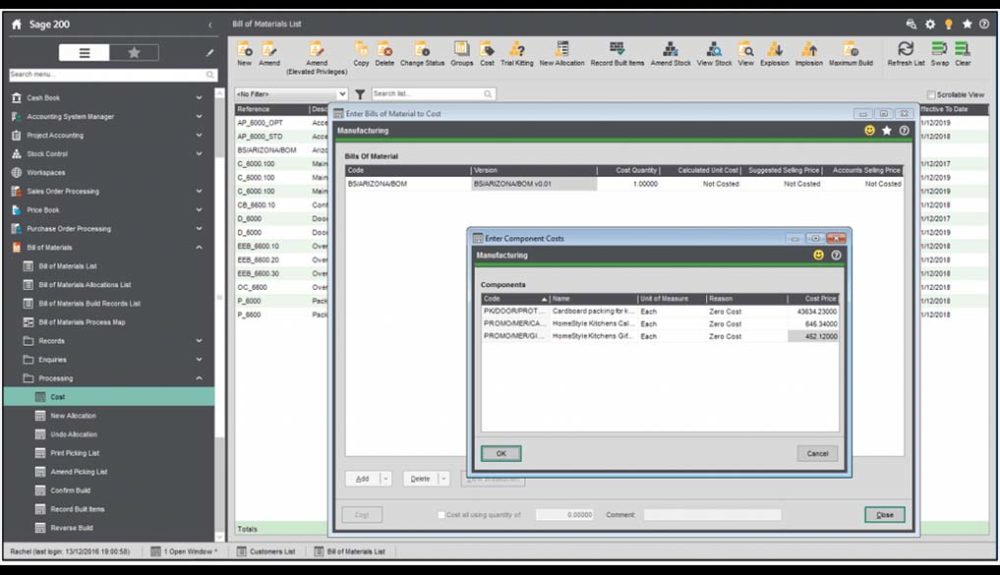The width and height of the screenshot is (1000, 575).
Task: Select the Amend toolbar icon
Action: click(269, 54)
